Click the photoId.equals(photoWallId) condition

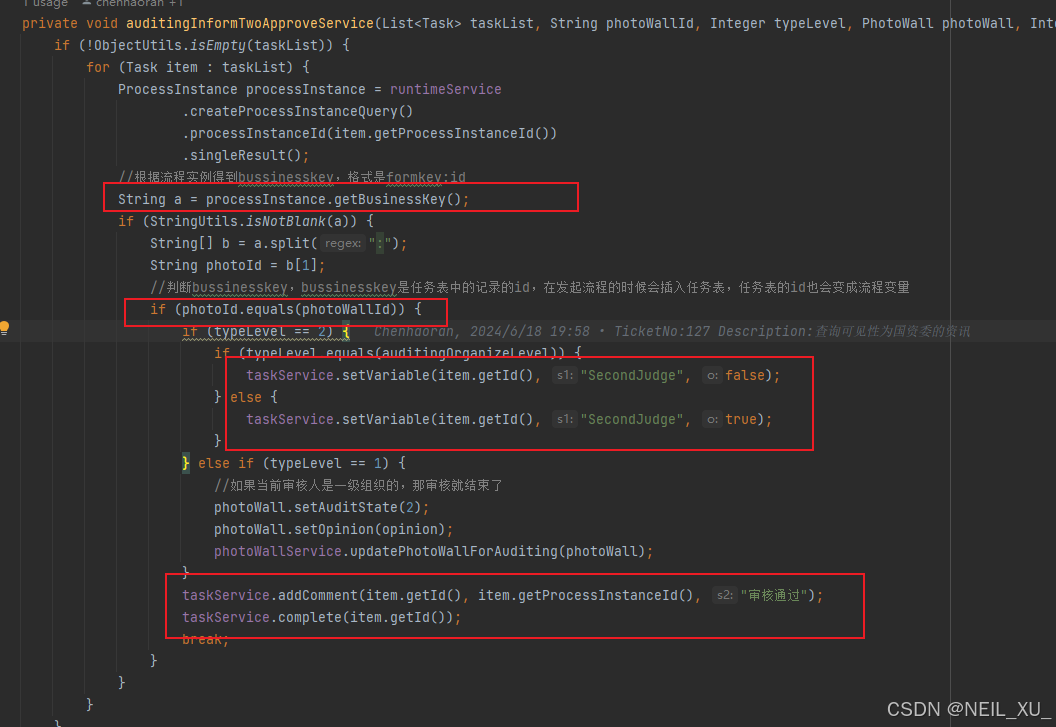click(x=290, y=309)
